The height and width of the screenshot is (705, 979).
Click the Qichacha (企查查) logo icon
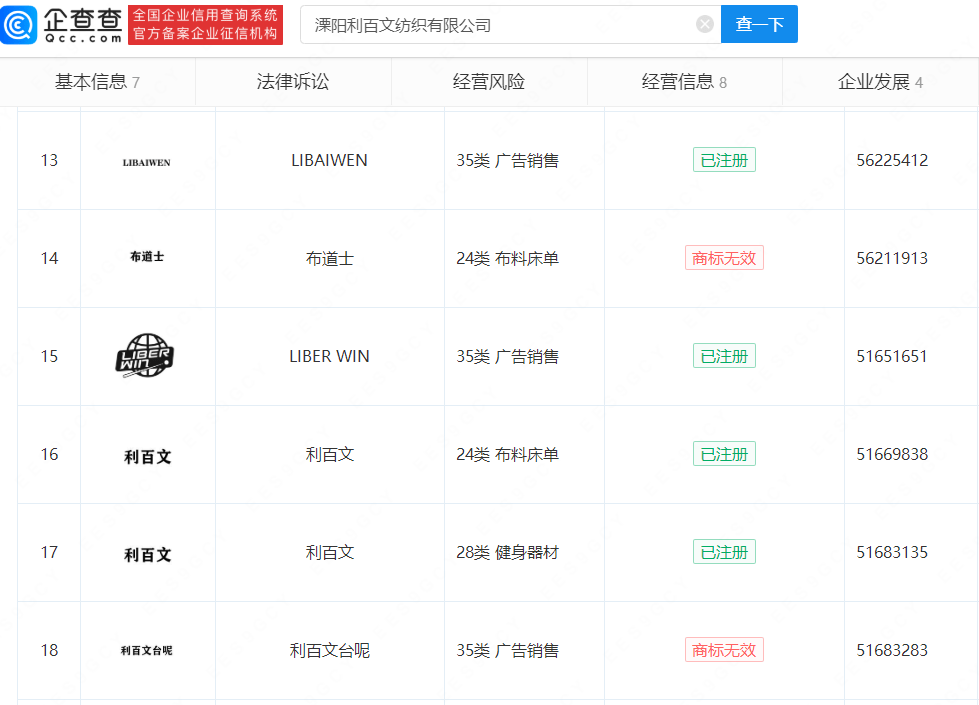click(x=20, y=22)
